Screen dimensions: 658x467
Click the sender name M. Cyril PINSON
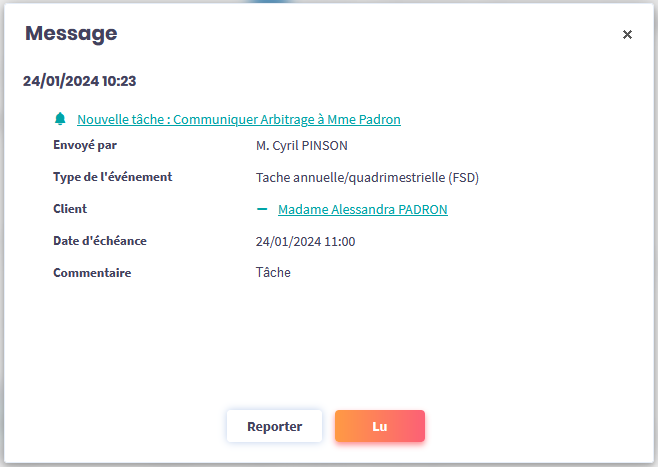(302, 145)
